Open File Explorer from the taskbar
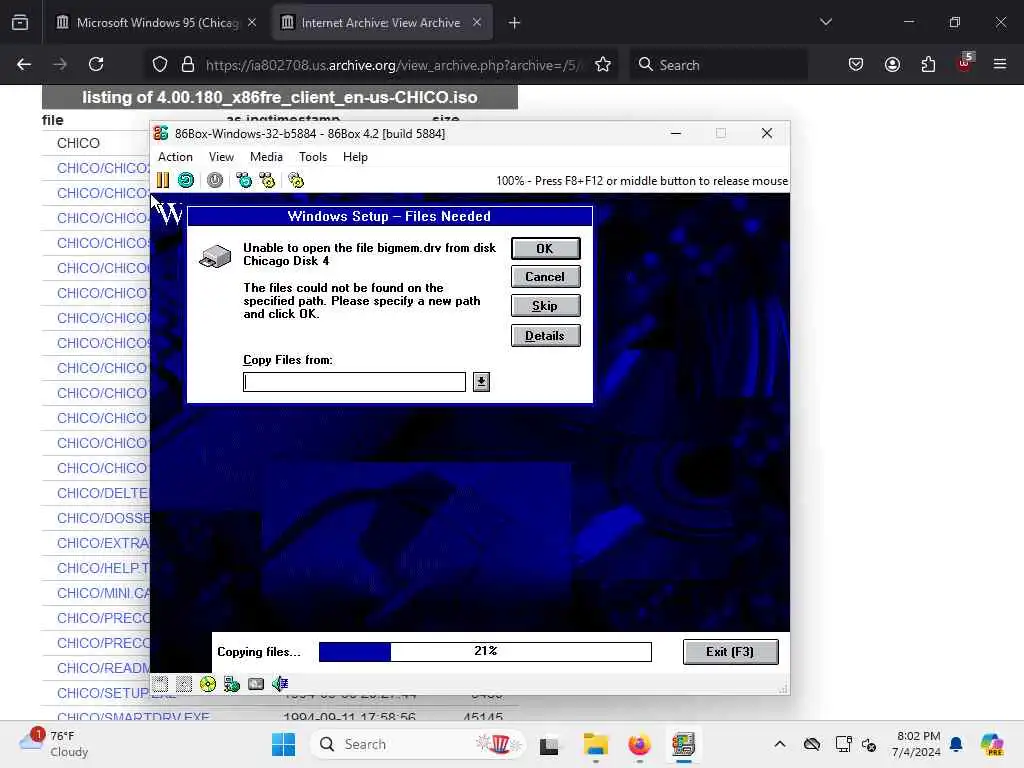Screen dimensions: 1024x768 596,744
